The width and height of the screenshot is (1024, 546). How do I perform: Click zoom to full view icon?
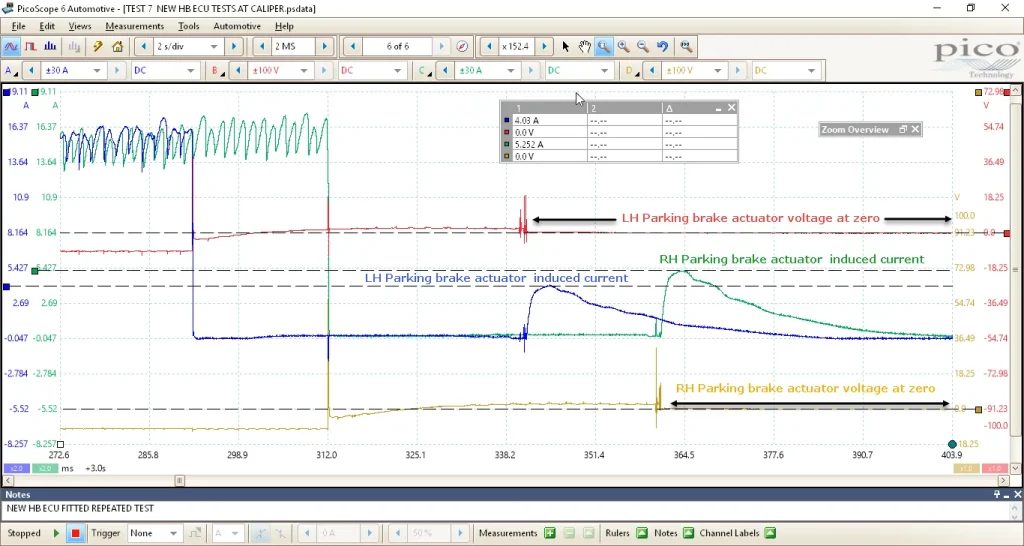[685, 46]
